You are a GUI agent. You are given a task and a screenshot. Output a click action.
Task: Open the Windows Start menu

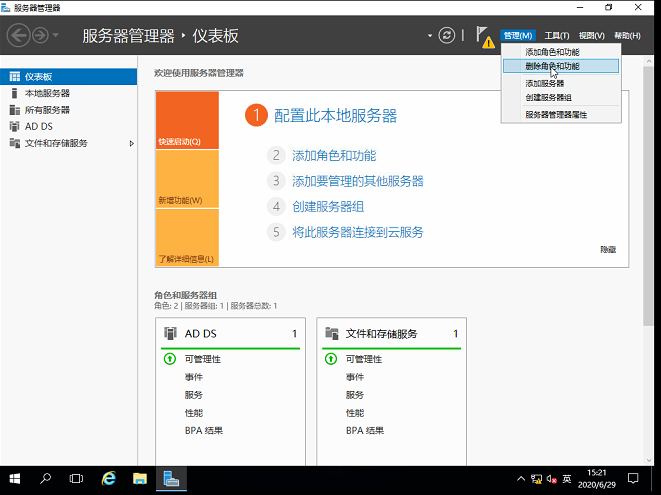[x=15, y=479]
